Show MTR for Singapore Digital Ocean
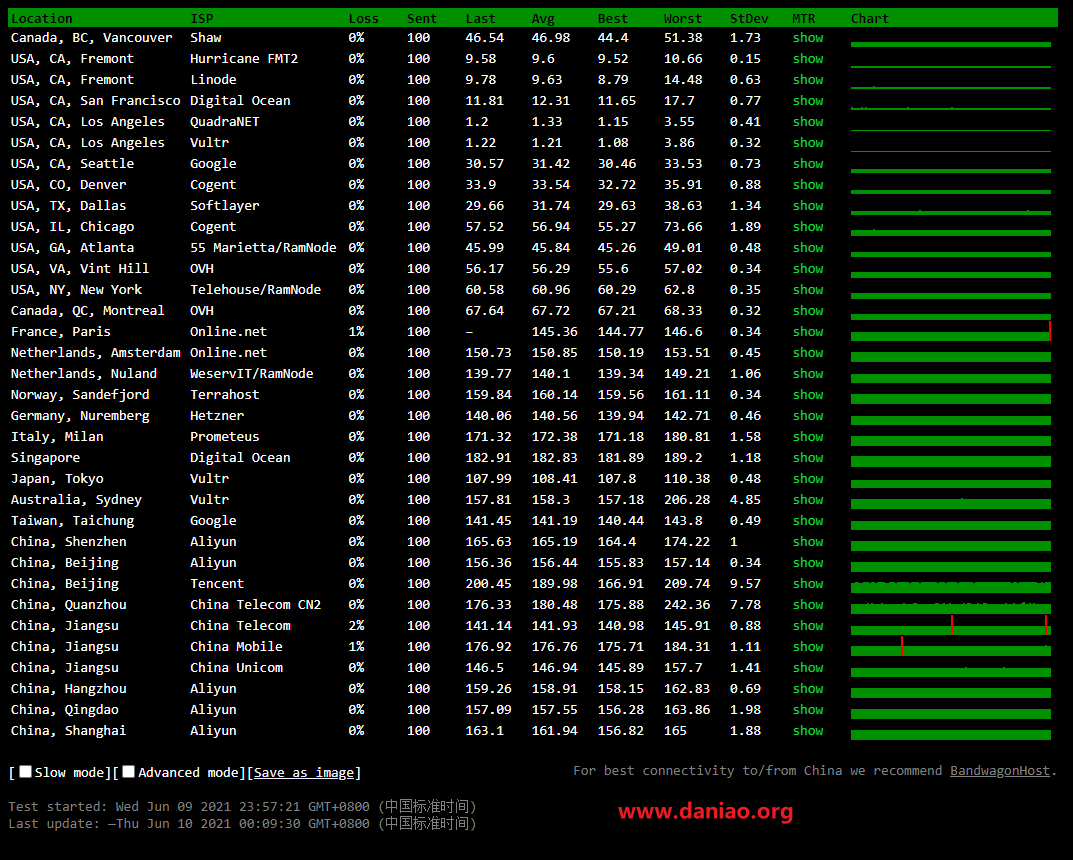 [x=807, y=458]
